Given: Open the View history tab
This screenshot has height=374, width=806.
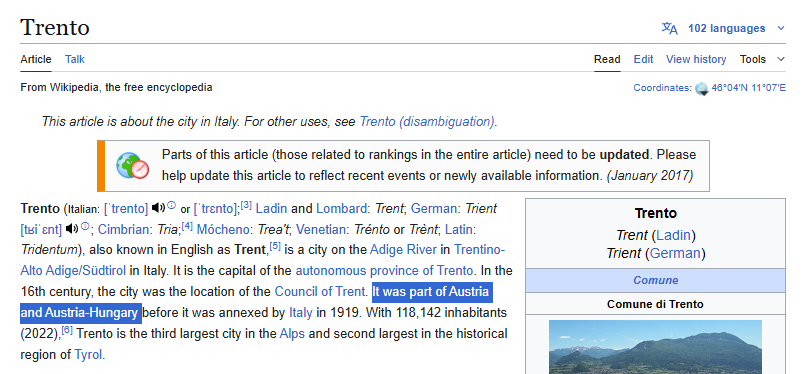Looking at the screenshot, I should [x=696, y=59].
